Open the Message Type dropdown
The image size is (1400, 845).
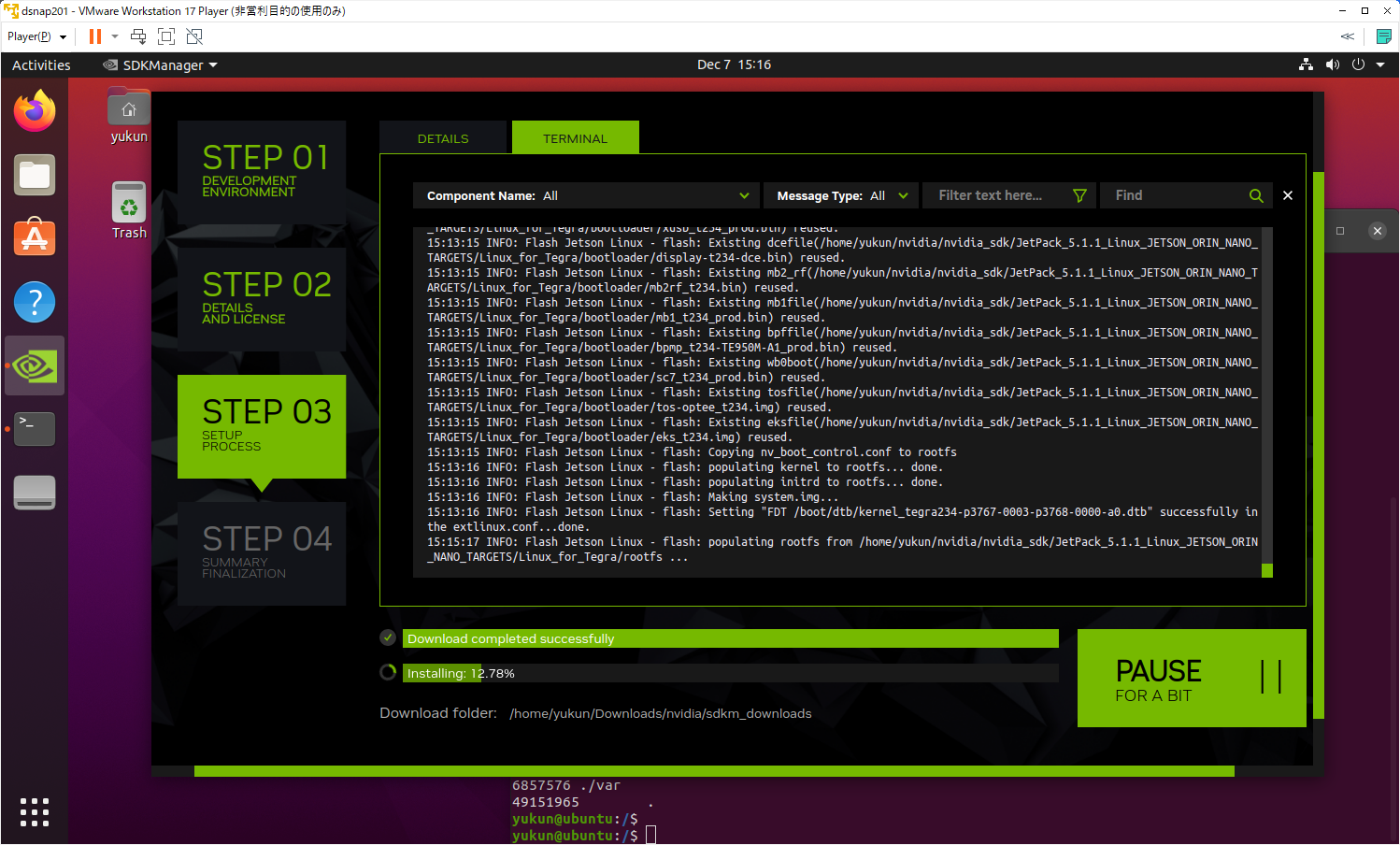coord(841,195)
